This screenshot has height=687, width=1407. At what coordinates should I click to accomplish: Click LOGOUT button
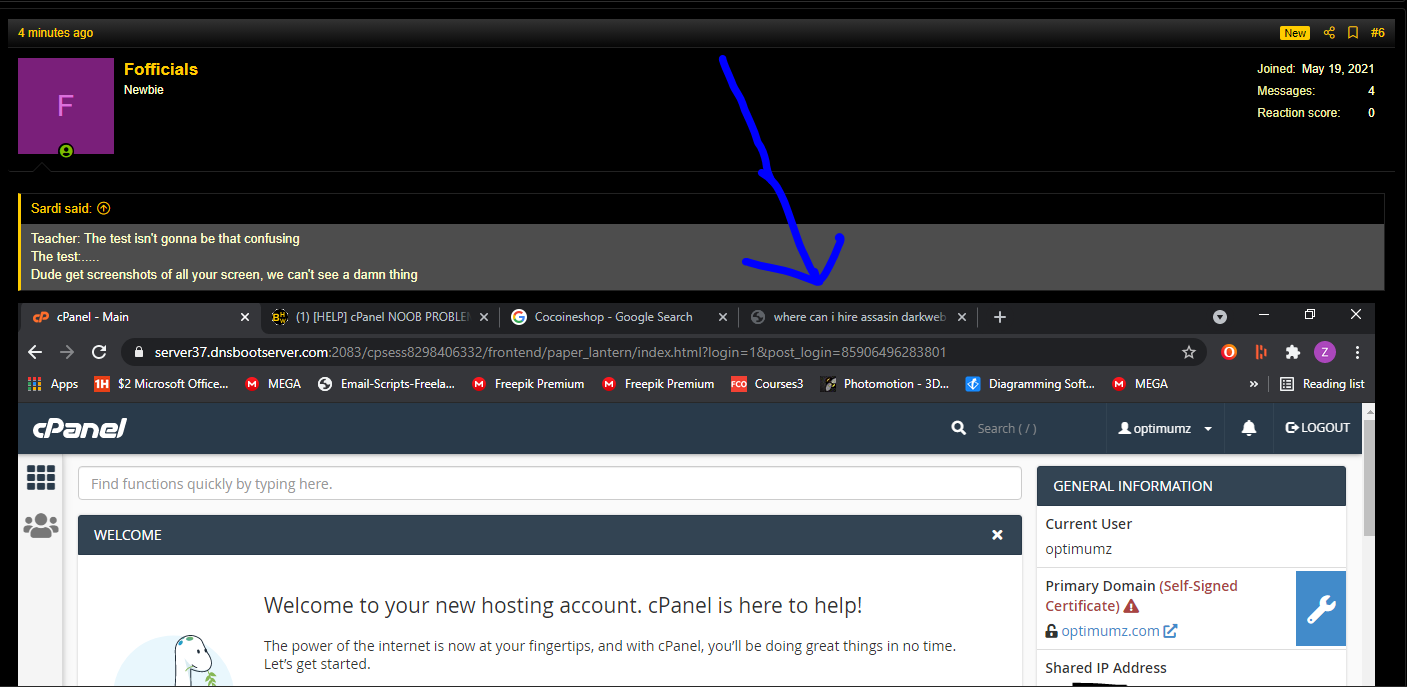(1317, 428)
